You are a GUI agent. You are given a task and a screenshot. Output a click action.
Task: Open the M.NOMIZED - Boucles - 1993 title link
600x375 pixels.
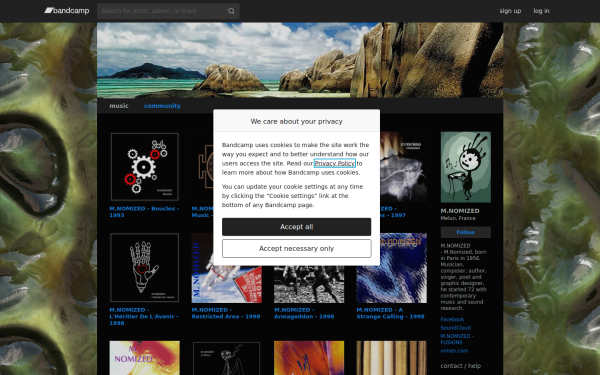(x=144, y=212)
